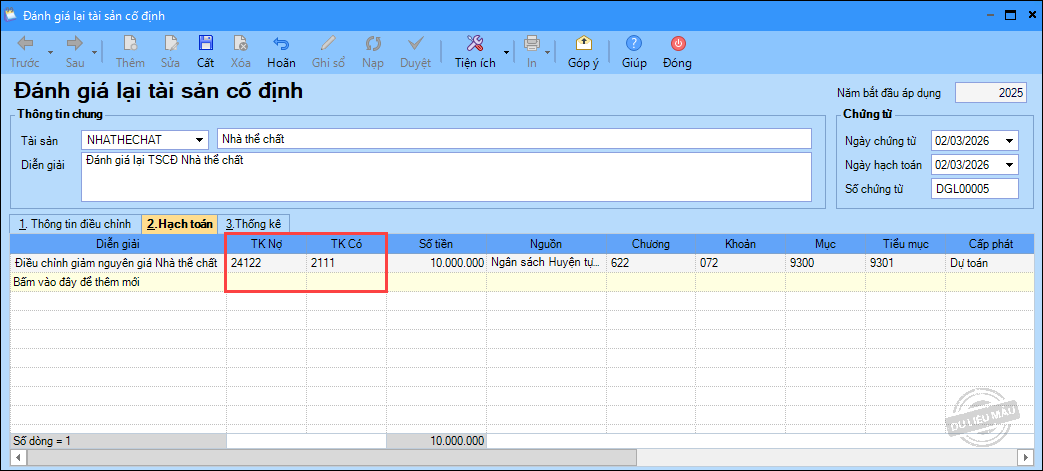Click 'Bấm vào đây để thêm mới' row

(76, 282)
